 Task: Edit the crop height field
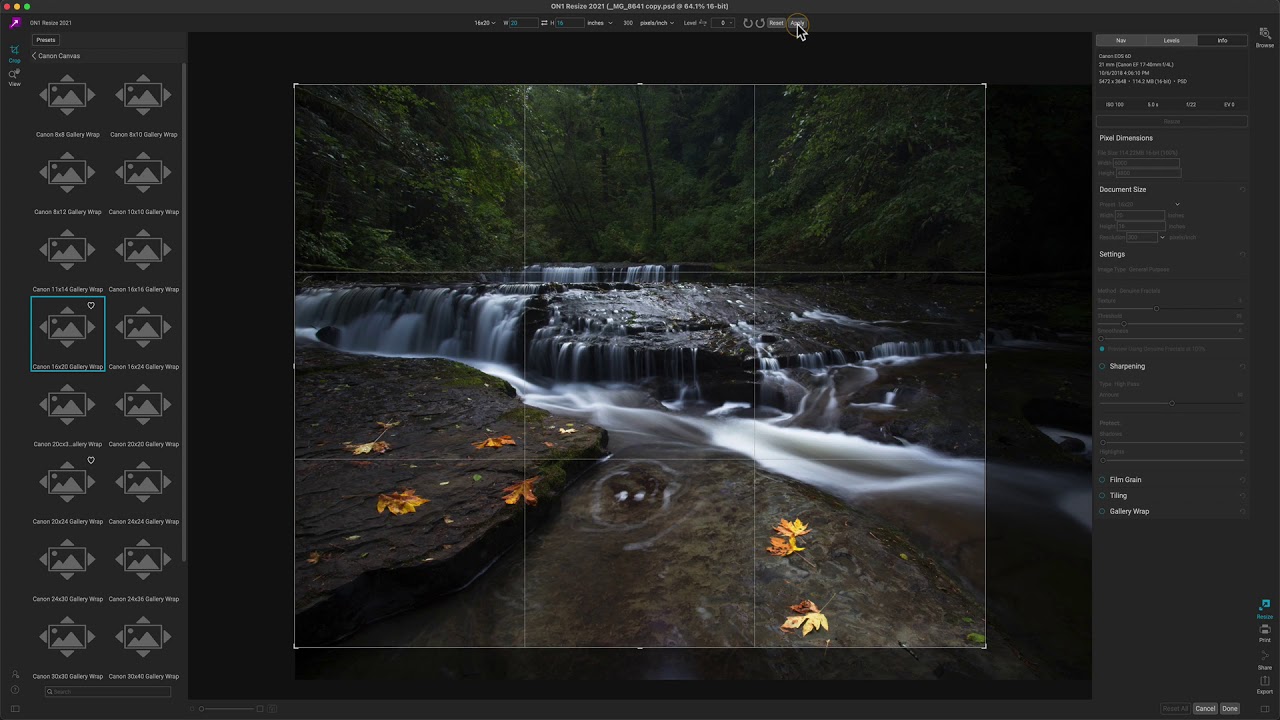tap(568, 23)
